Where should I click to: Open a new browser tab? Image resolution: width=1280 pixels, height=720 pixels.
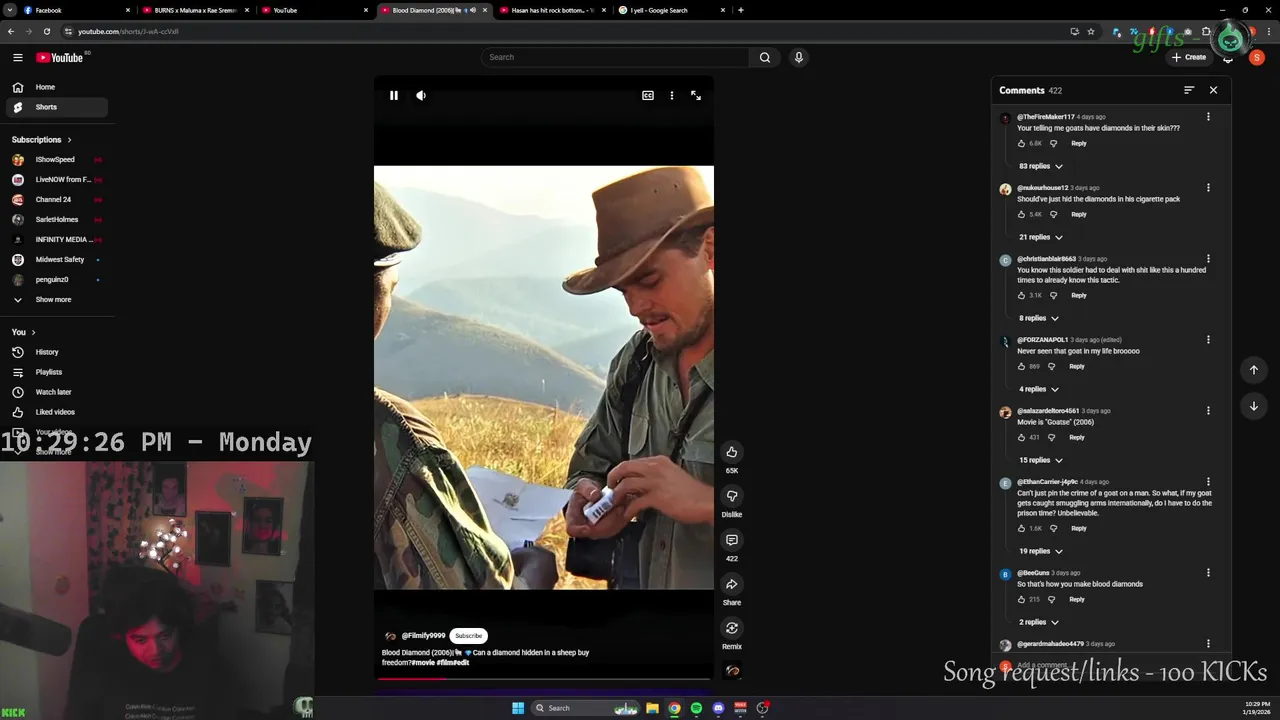[741, 10]
